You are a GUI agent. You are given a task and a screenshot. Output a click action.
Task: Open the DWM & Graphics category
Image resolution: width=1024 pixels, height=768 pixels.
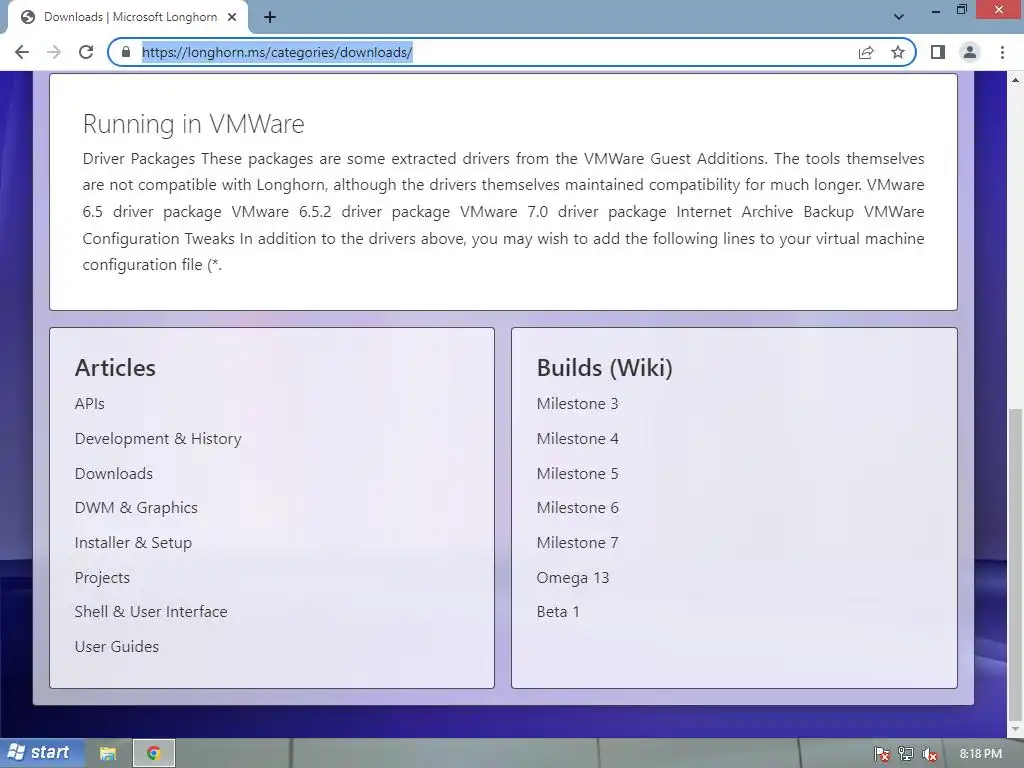point(136,508)
